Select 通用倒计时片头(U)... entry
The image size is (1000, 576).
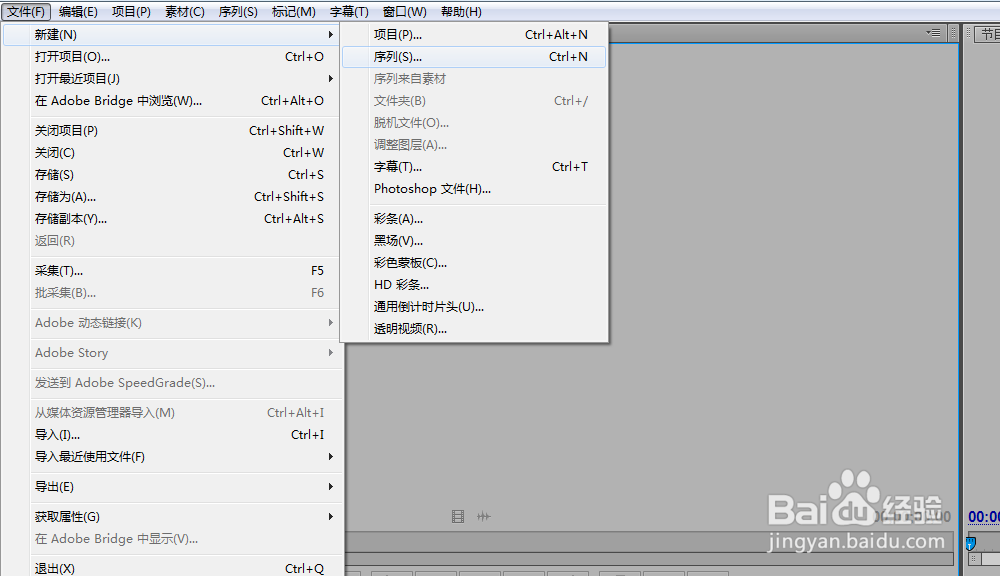click(x=474, y=307)
